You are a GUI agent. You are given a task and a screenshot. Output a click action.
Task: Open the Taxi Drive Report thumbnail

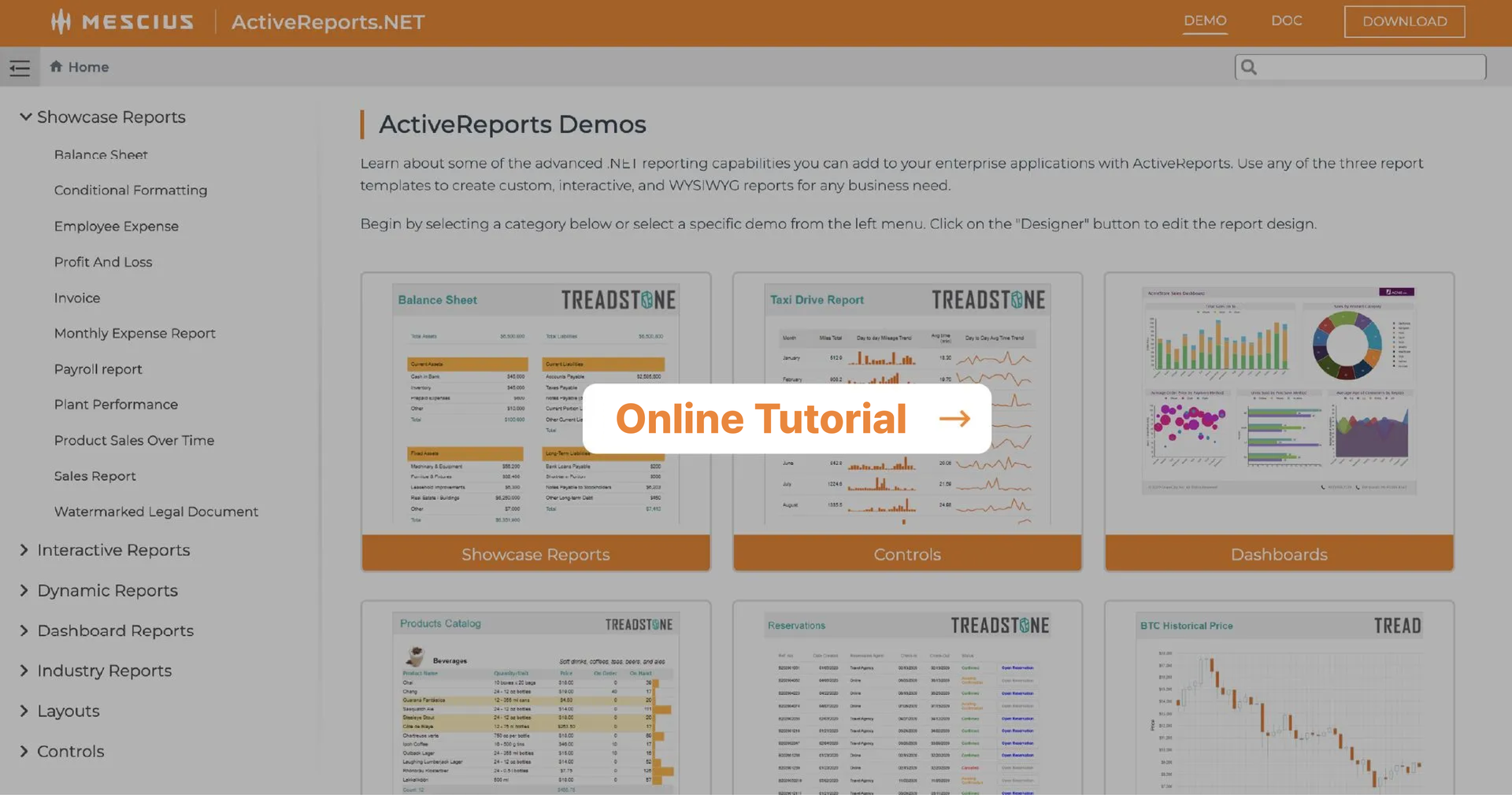tap(907, 405)
